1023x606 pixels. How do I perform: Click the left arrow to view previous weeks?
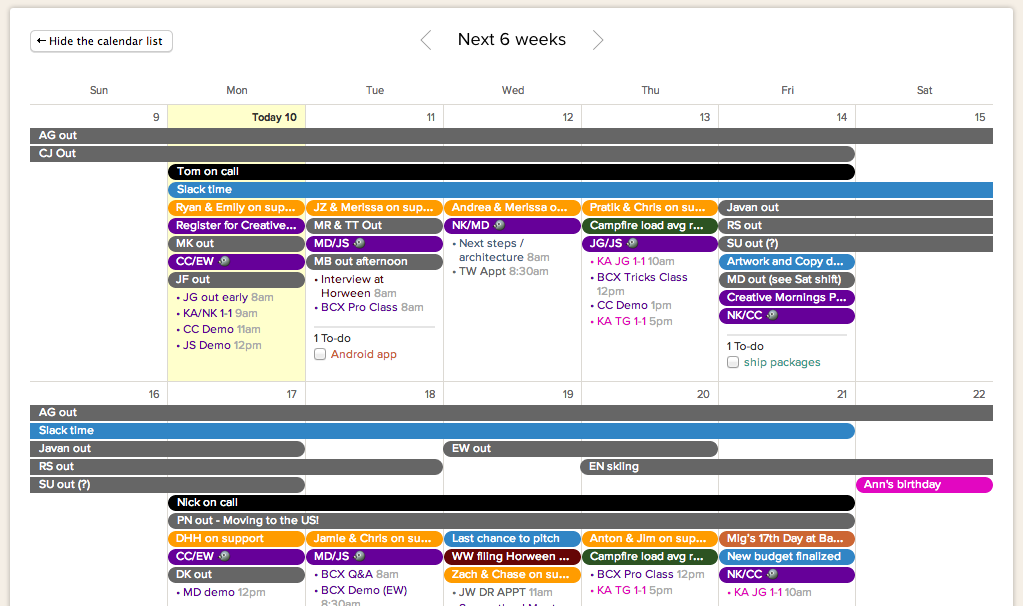coord(425,39)
